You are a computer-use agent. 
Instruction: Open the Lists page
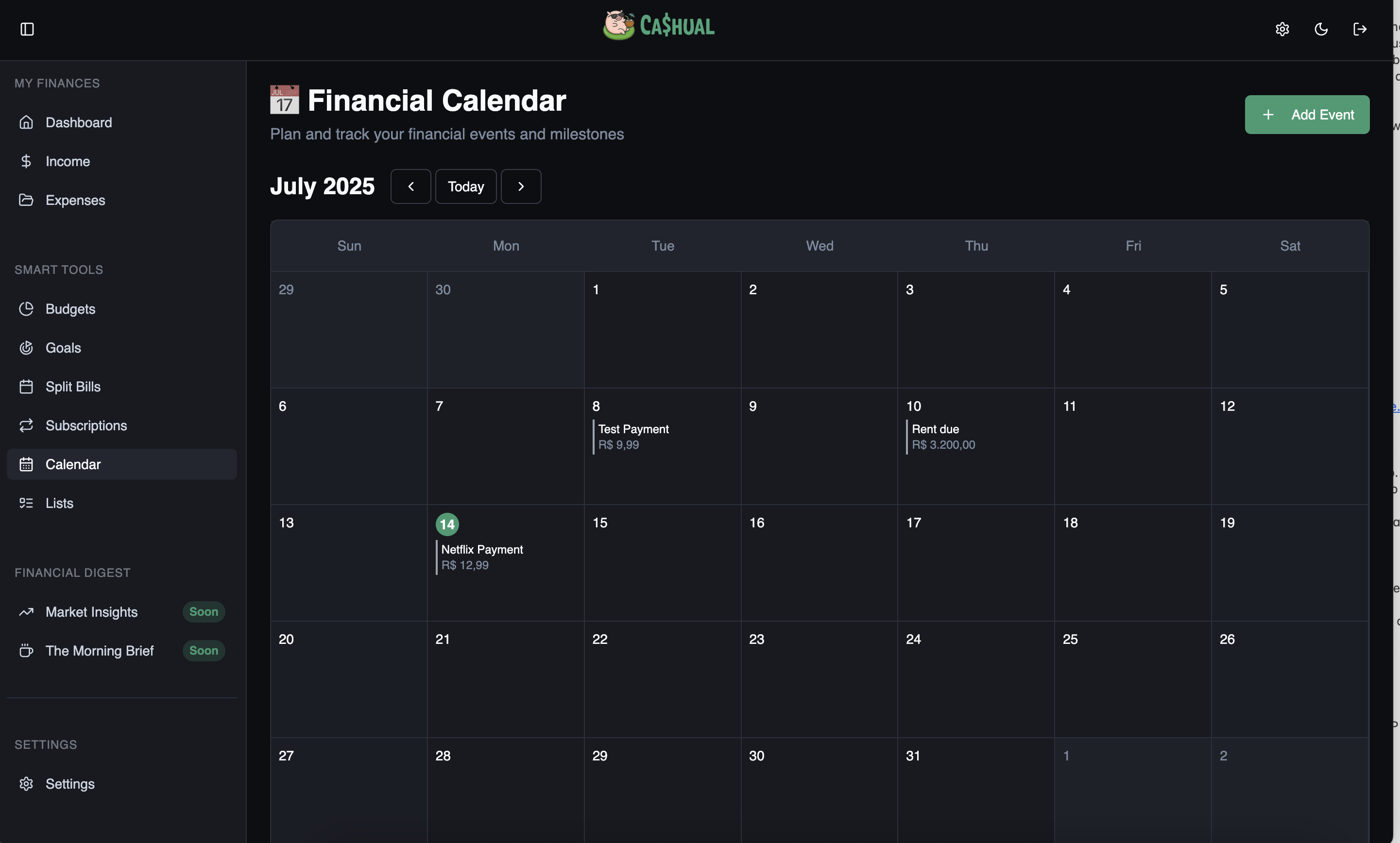59,503
